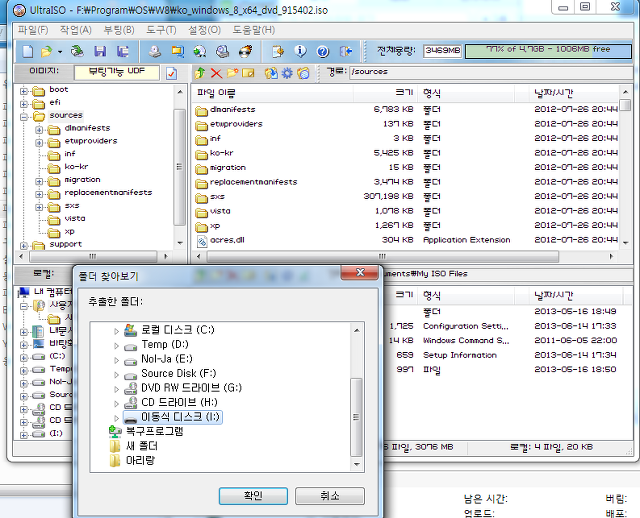Select the sxs folder in file list

218,197
